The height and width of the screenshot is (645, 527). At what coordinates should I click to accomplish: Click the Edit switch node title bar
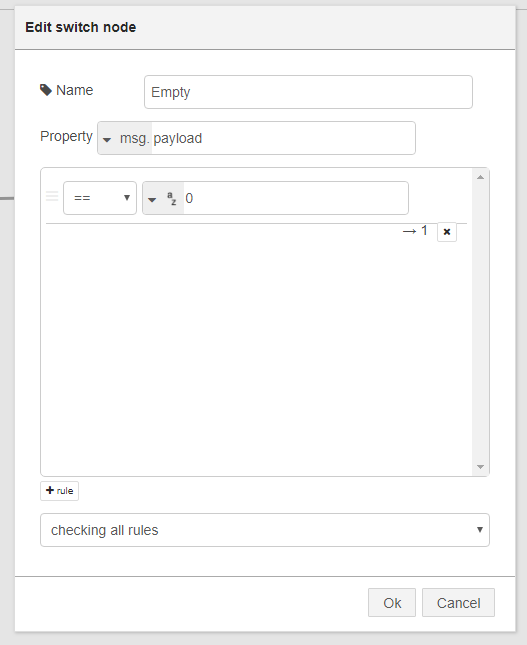(x=265, y=28)
